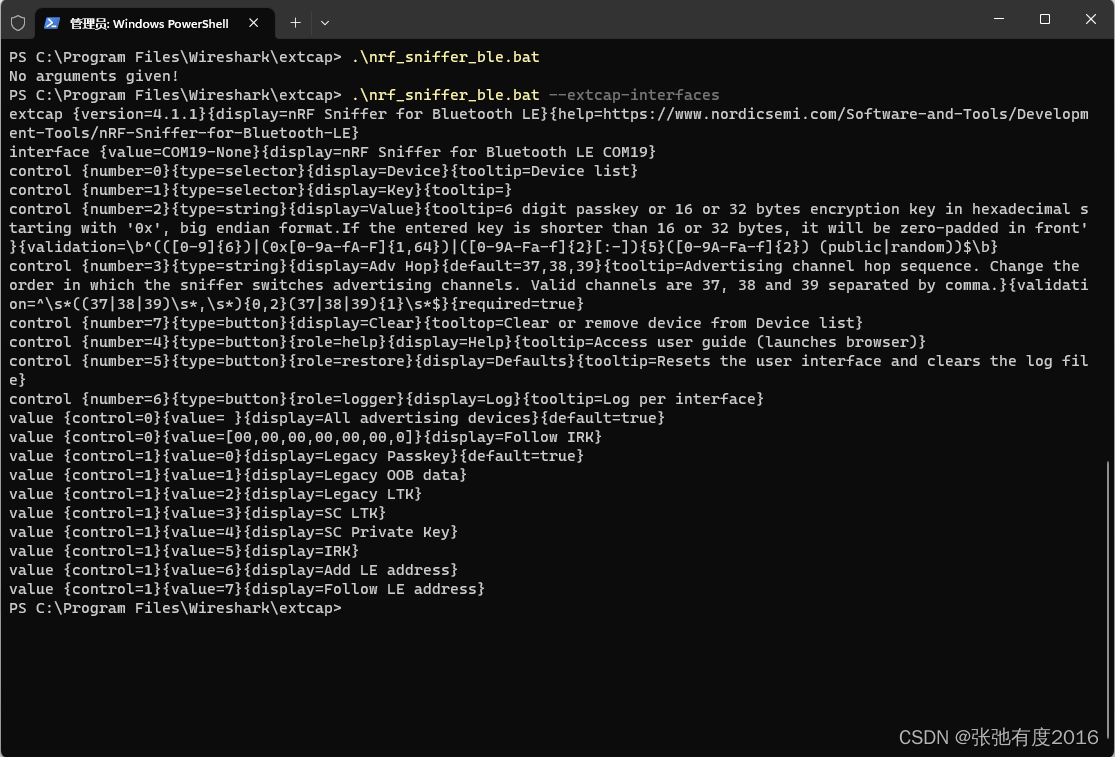Viewport: 1115px width, 757px height.
Task: Click the terminal vertical scrollbar thumb
Action: click(x=1108, y=600)
